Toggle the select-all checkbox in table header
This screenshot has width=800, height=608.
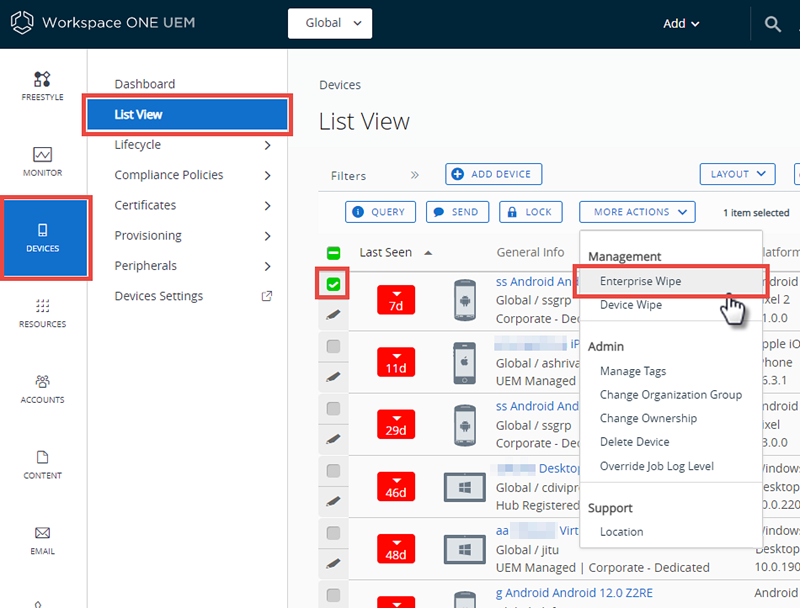pyautogui.click(x=333, y=253)
